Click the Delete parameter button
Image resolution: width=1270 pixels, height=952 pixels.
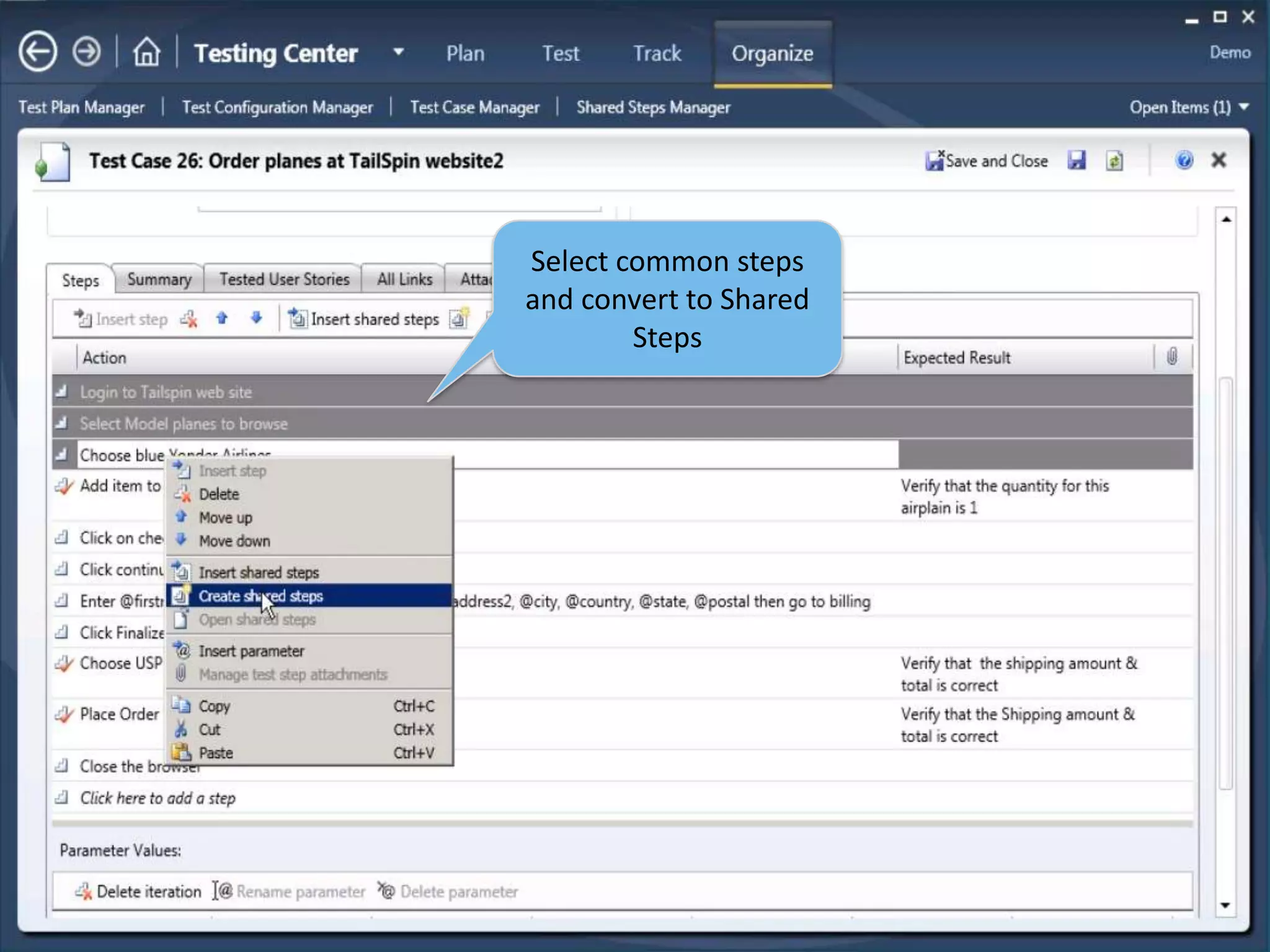pyautogui.click(x=448, y=891)
